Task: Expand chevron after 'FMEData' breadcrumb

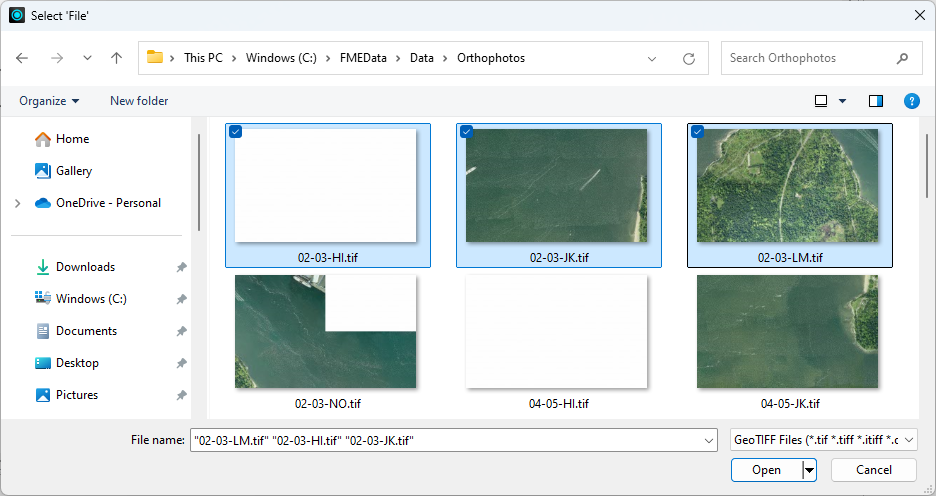Action: pyautogui.click(x=398, y=58)
